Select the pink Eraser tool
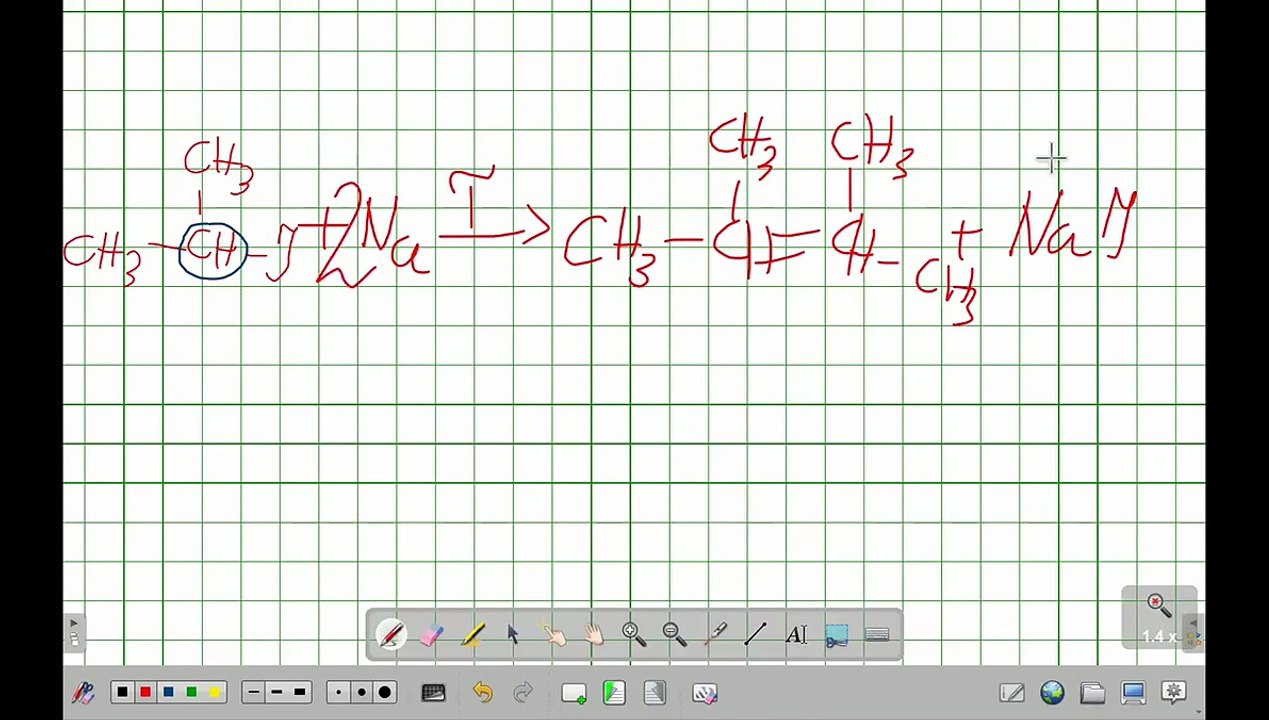 pyautogui.click(x=431, y=634)
